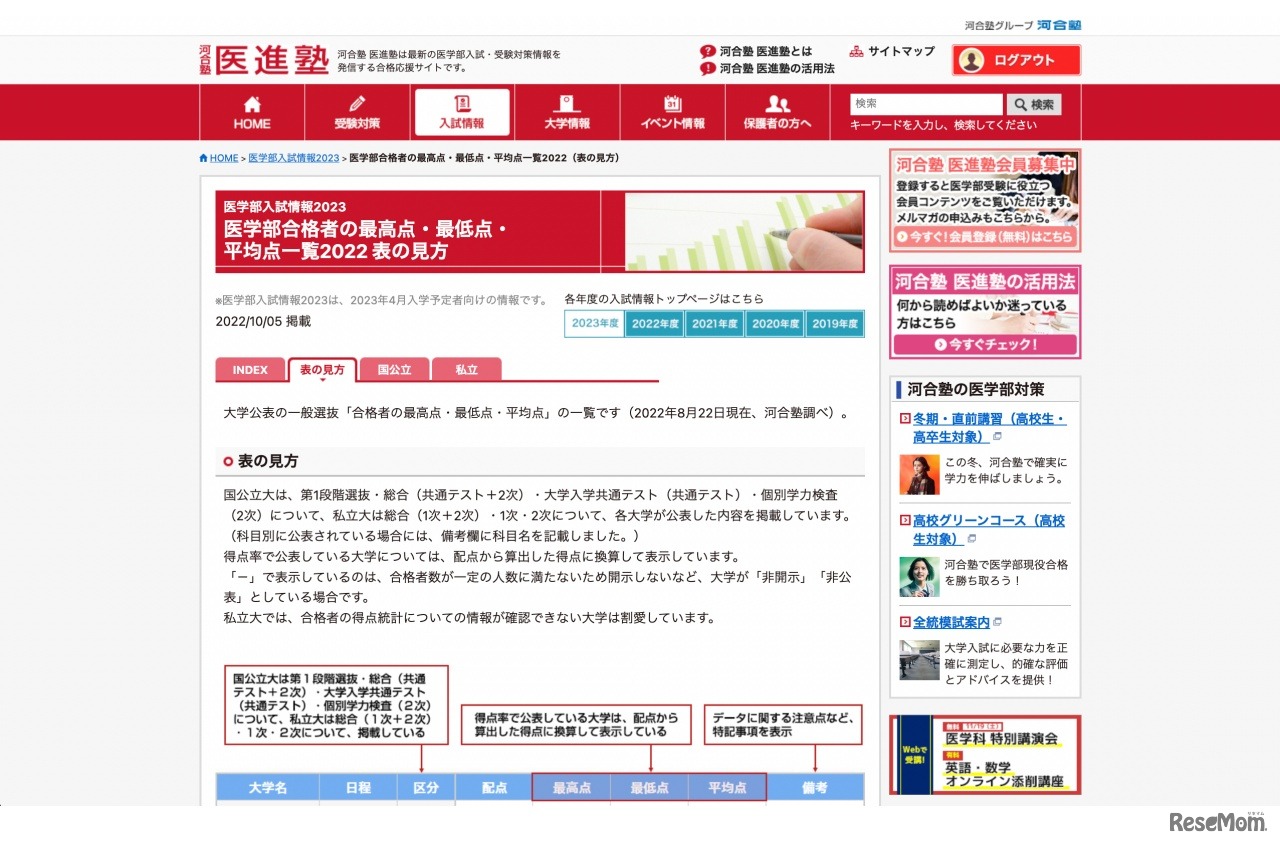The width and height of the screenshot is (1280, 845).
Task: Select the 2023年度 year button
Action: (594, 323)
